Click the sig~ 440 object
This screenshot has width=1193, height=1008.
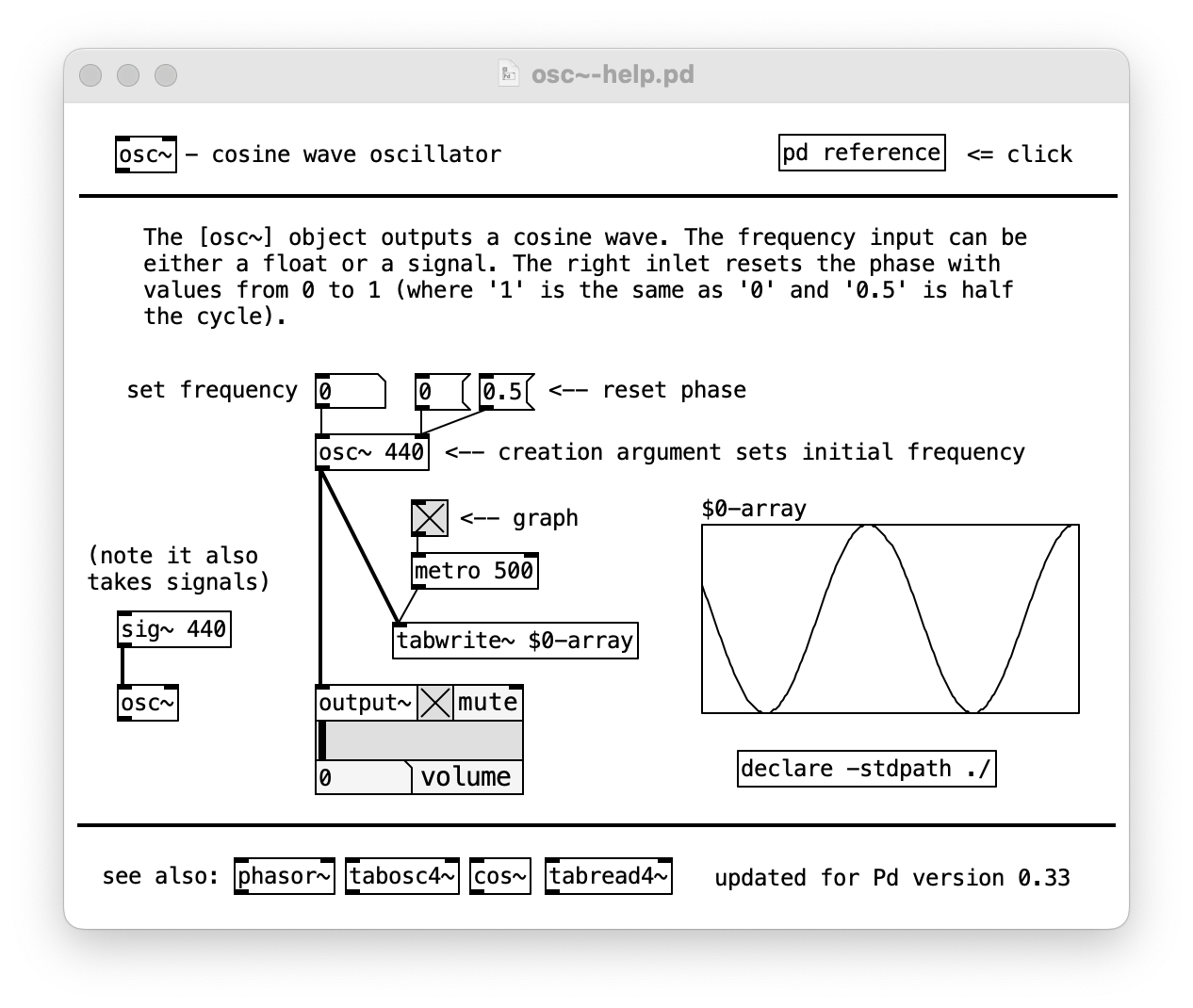(x=174, y=629)
